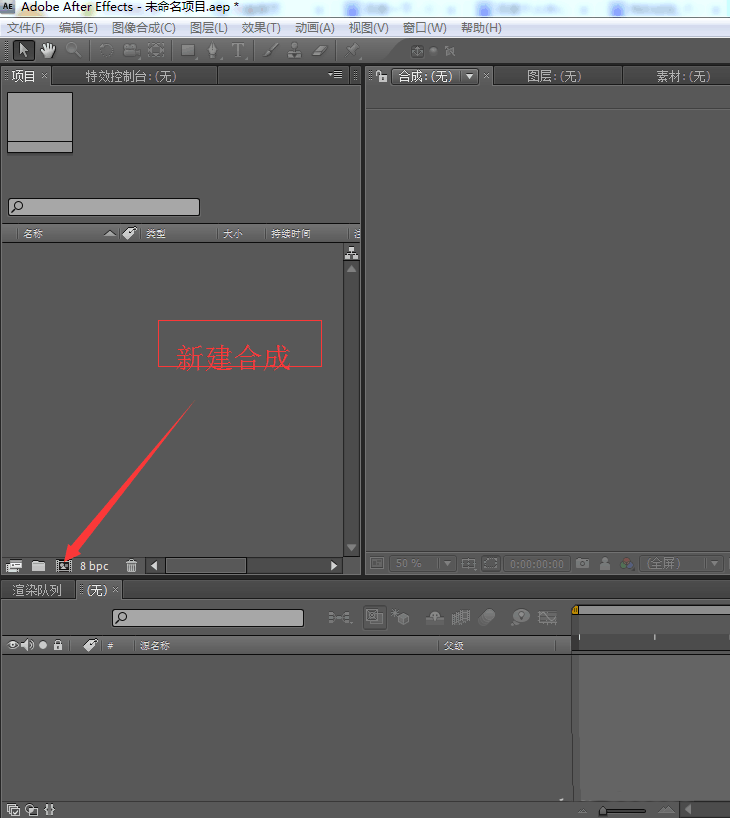The width and height of the screenshot is (730, 818).
Task: Toggle viewer lock icon beside 合成 tab
Action: coord(382,76)
